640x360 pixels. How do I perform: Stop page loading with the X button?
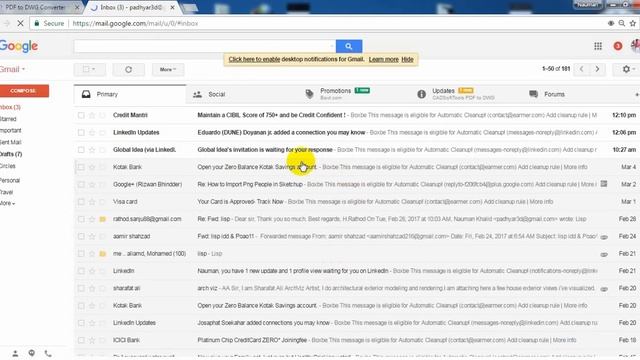pyautogui.click(x=20, y=24)
